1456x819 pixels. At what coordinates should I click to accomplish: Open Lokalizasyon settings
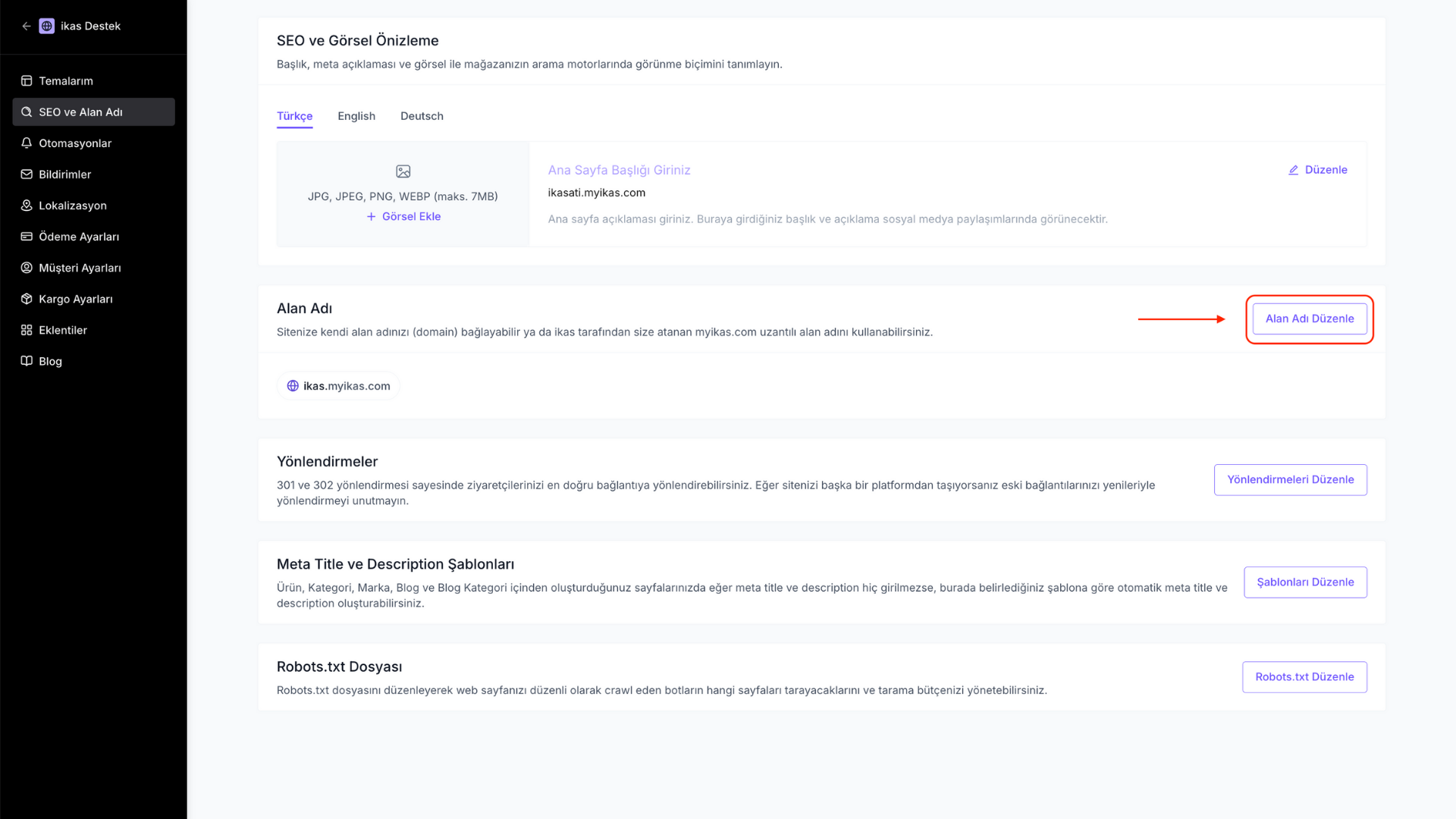pos(94,205)
